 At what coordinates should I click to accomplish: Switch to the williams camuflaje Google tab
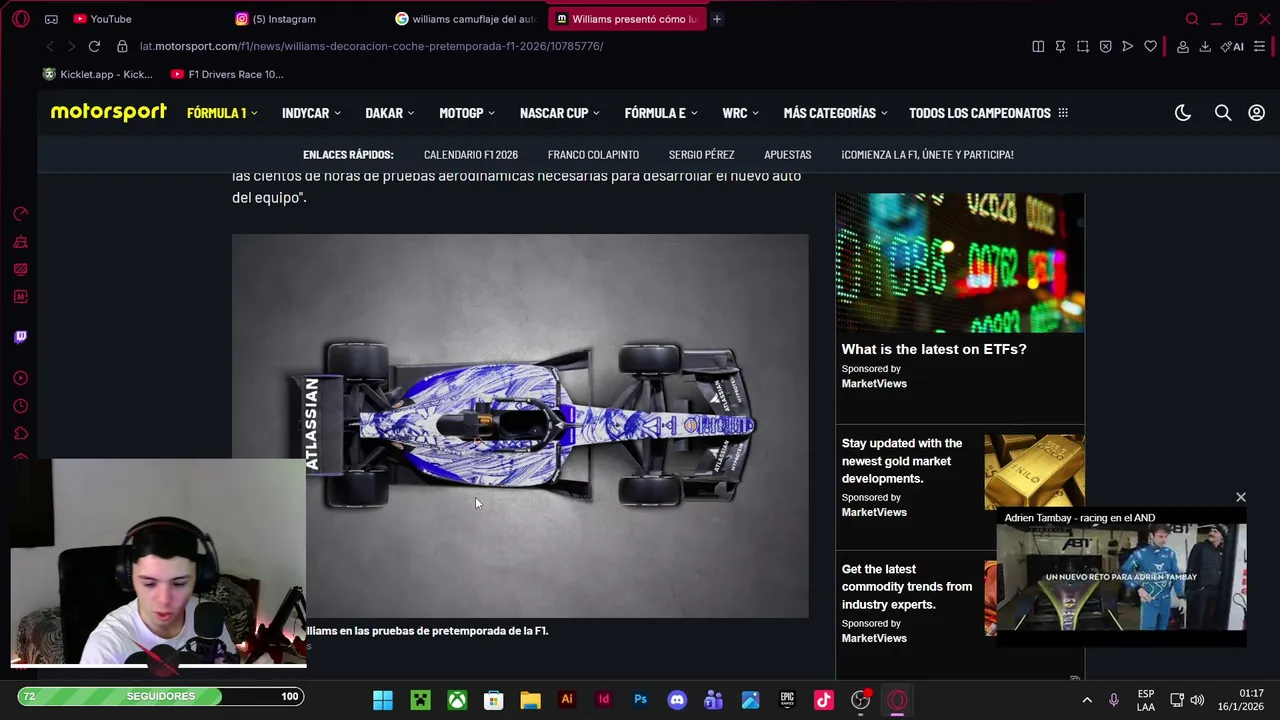point(467,19)
